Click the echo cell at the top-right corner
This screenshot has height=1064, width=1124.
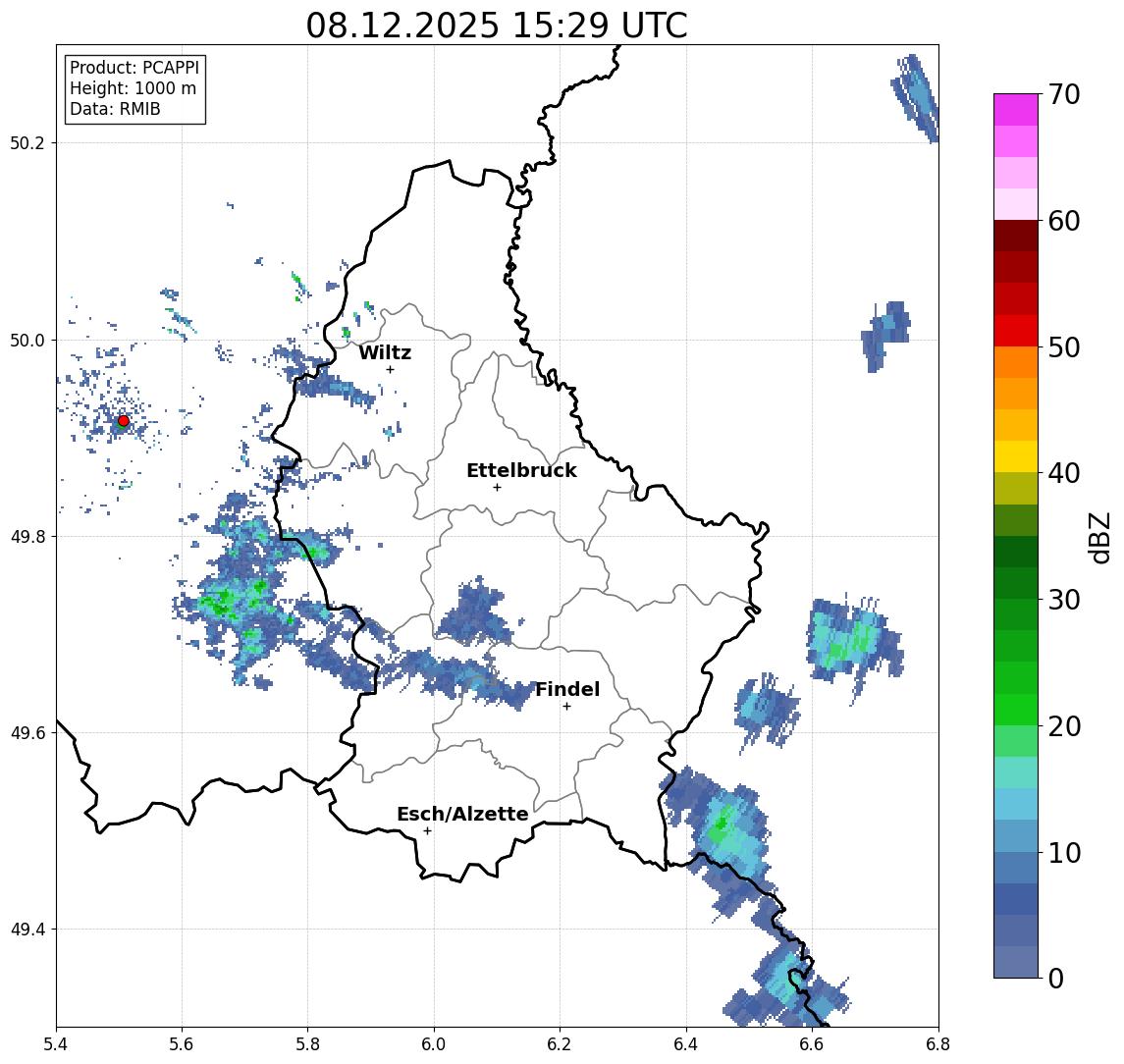coord(916,97)
